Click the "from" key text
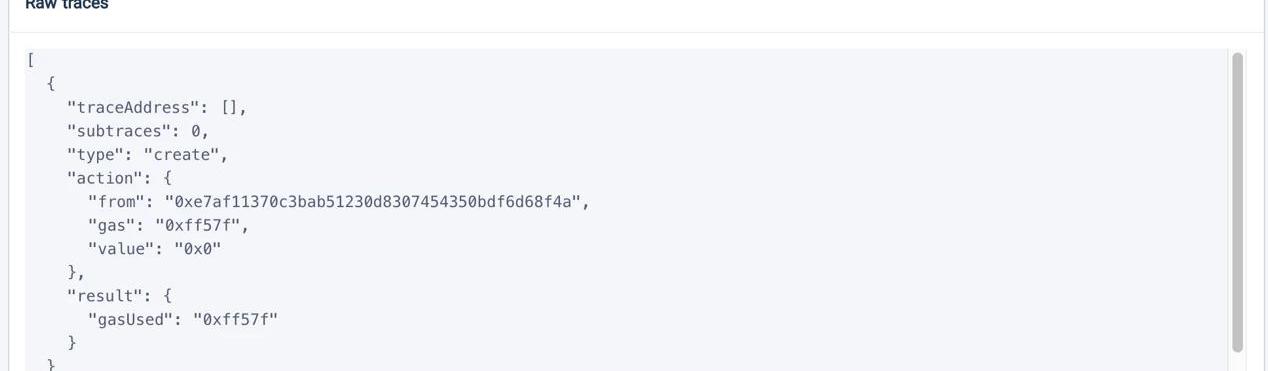This screenshot has height=371, width=1268. 115,202
